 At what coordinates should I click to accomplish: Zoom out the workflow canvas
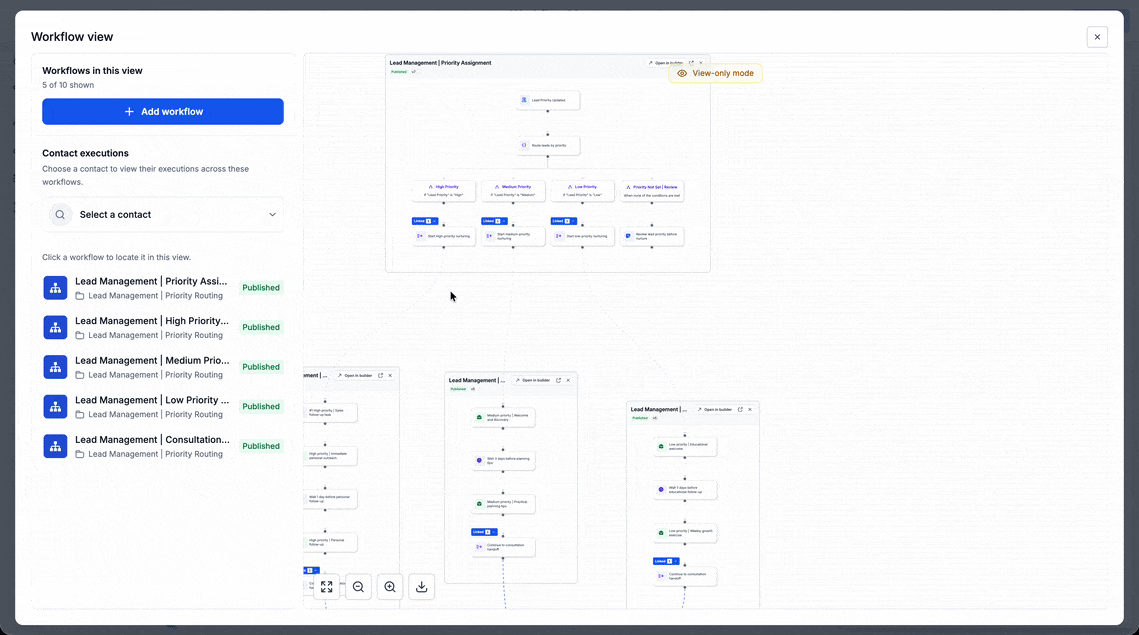pyautogui.click(x=358, y=587)
